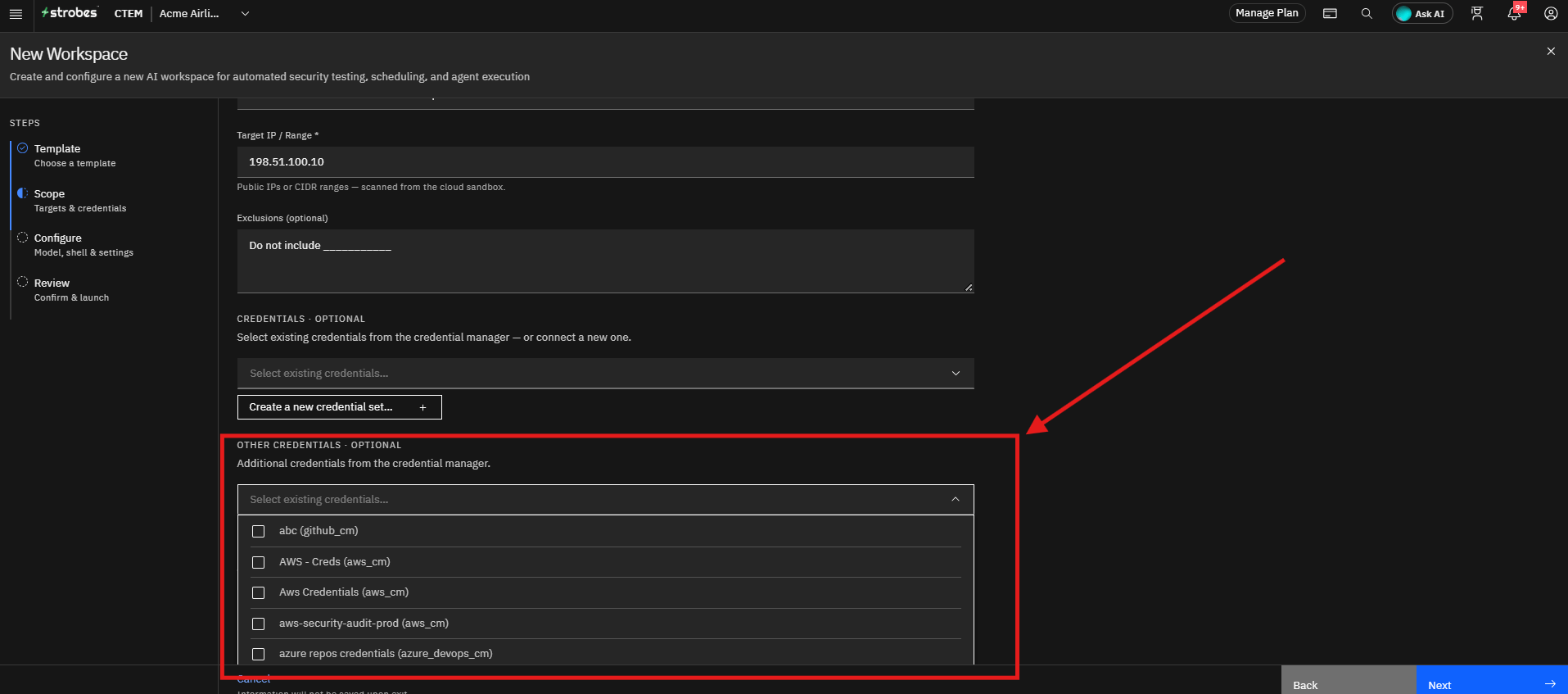Open the Credentials select existing dropdown
This screenshot has width=1568, height=694.
pos(605,374)
